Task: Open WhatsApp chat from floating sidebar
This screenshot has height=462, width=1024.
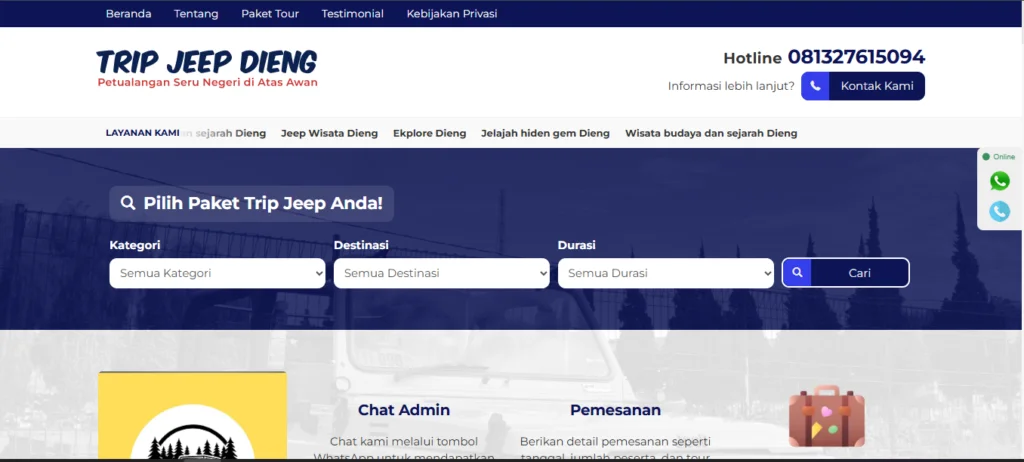Action: pyautogui.click(x=999, y=181)
